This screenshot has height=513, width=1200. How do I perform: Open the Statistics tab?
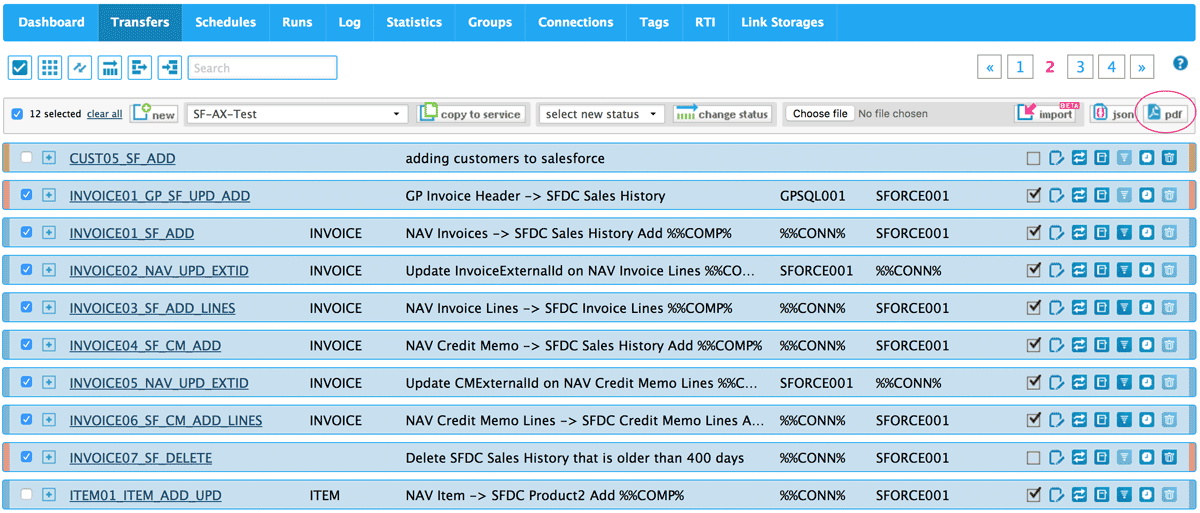click(414, 22)
